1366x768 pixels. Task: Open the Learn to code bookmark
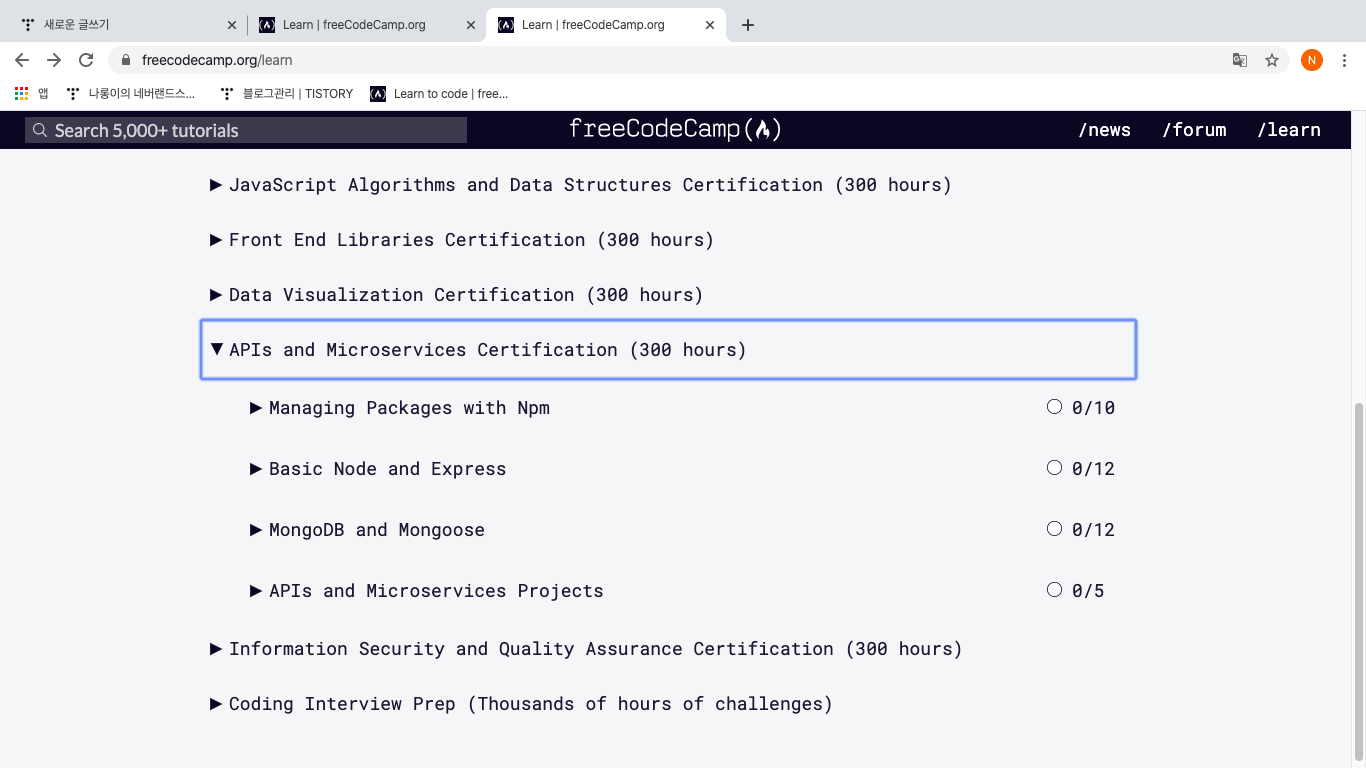coord(439,93)
